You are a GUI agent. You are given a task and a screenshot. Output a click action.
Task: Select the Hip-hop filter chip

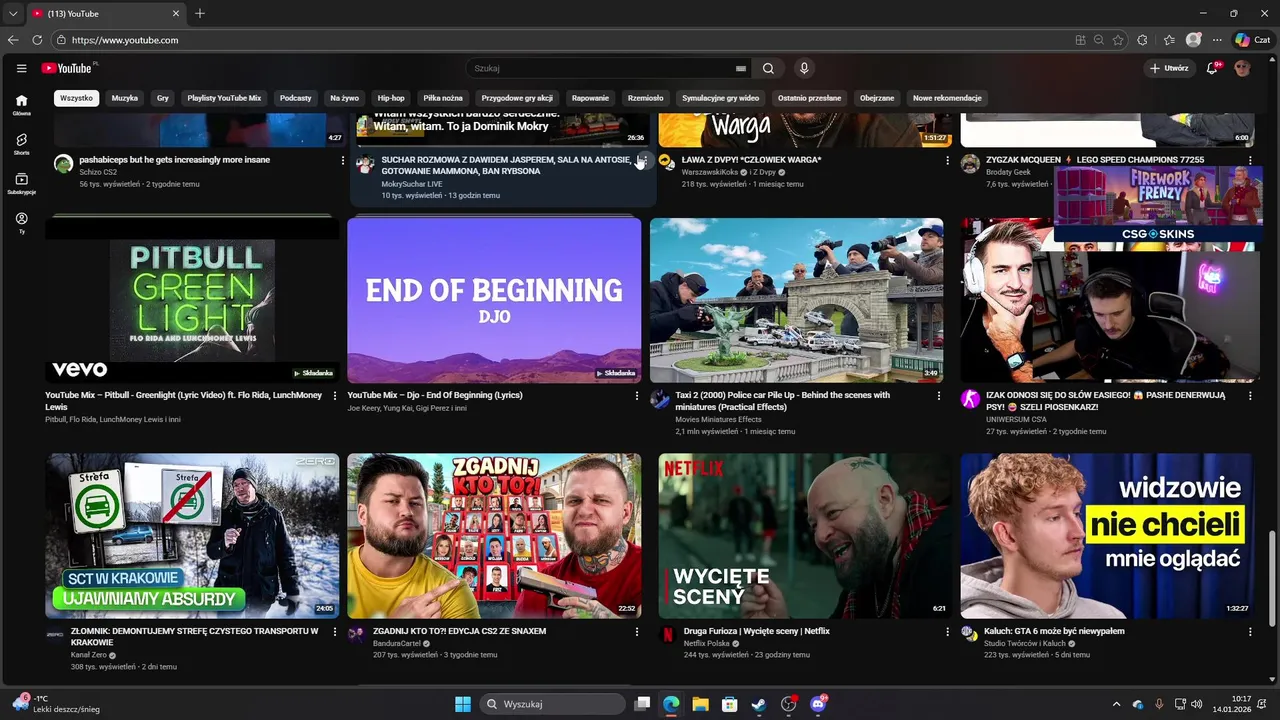coord(391,98)
